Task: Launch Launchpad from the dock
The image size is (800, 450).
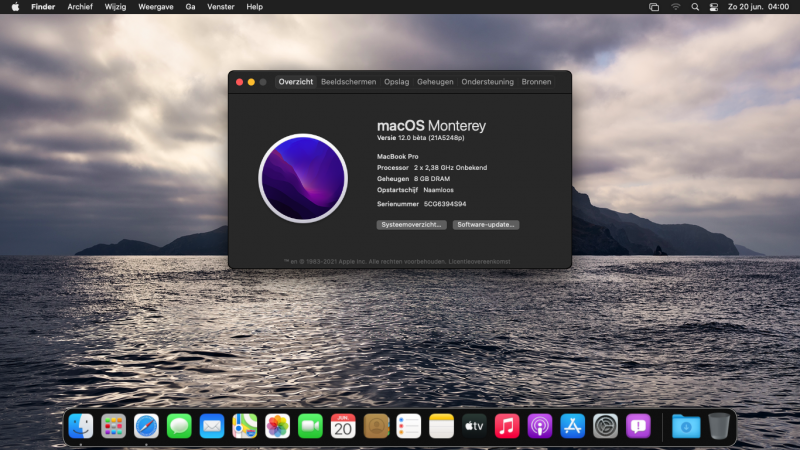Action: click(113, 426)
